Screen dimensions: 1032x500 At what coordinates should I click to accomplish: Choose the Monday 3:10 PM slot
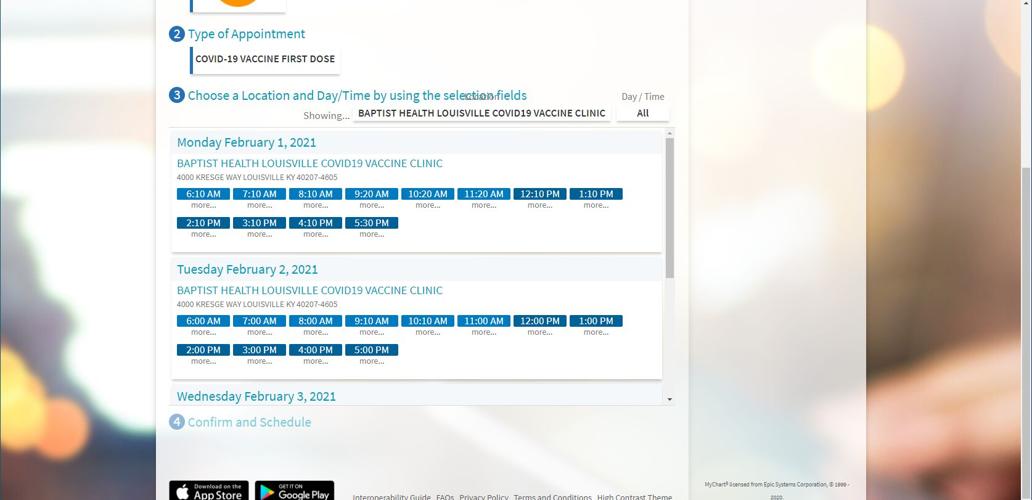tap(259, 223)
